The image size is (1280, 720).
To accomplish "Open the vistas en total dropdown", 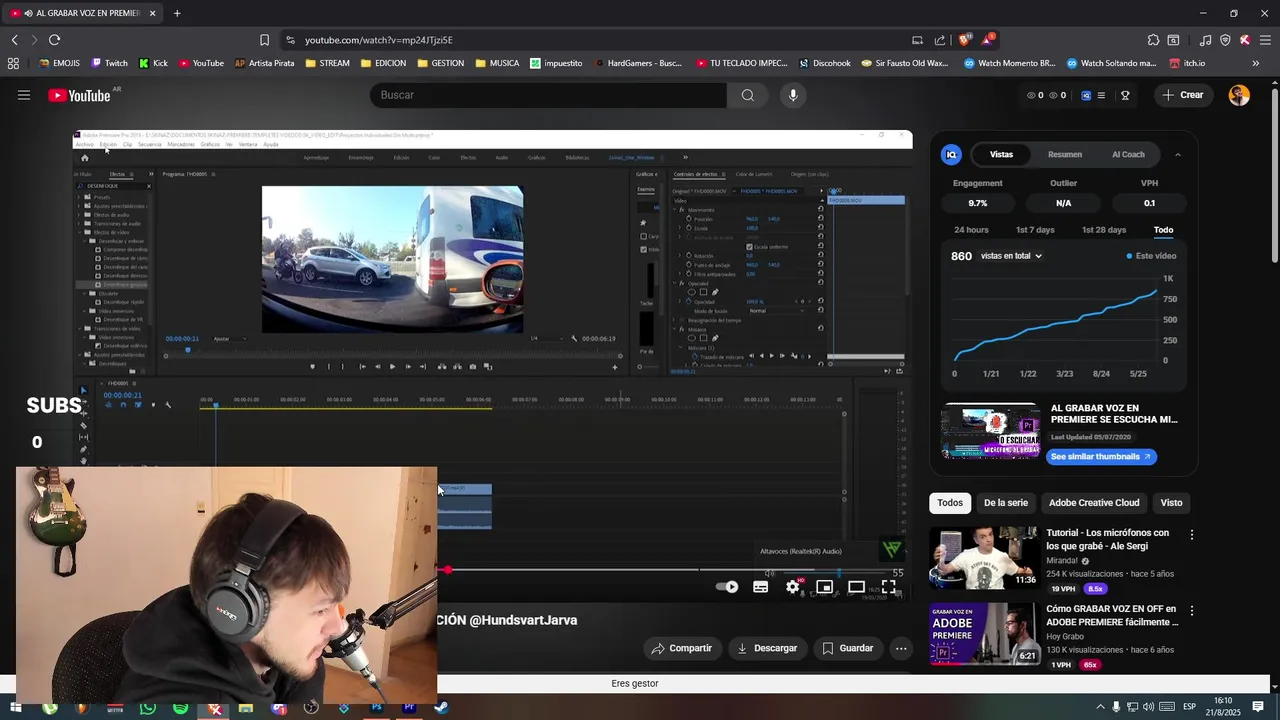I will (1011, 256).
